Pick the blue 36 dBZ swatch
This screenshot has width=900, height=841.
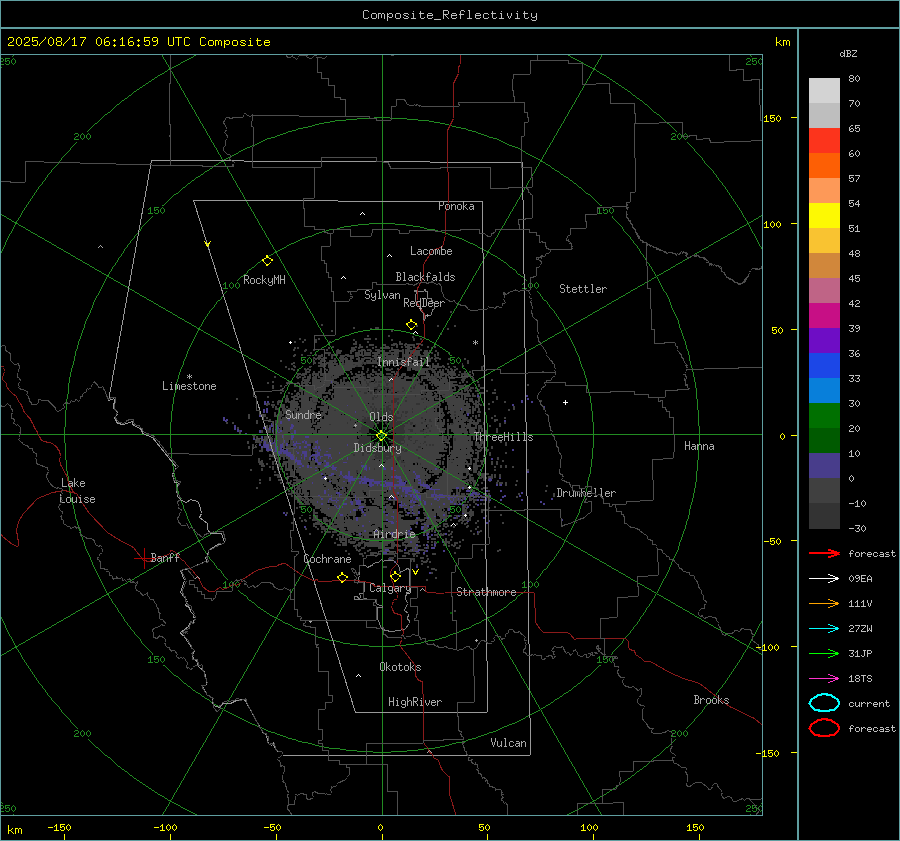coord(824,366)
